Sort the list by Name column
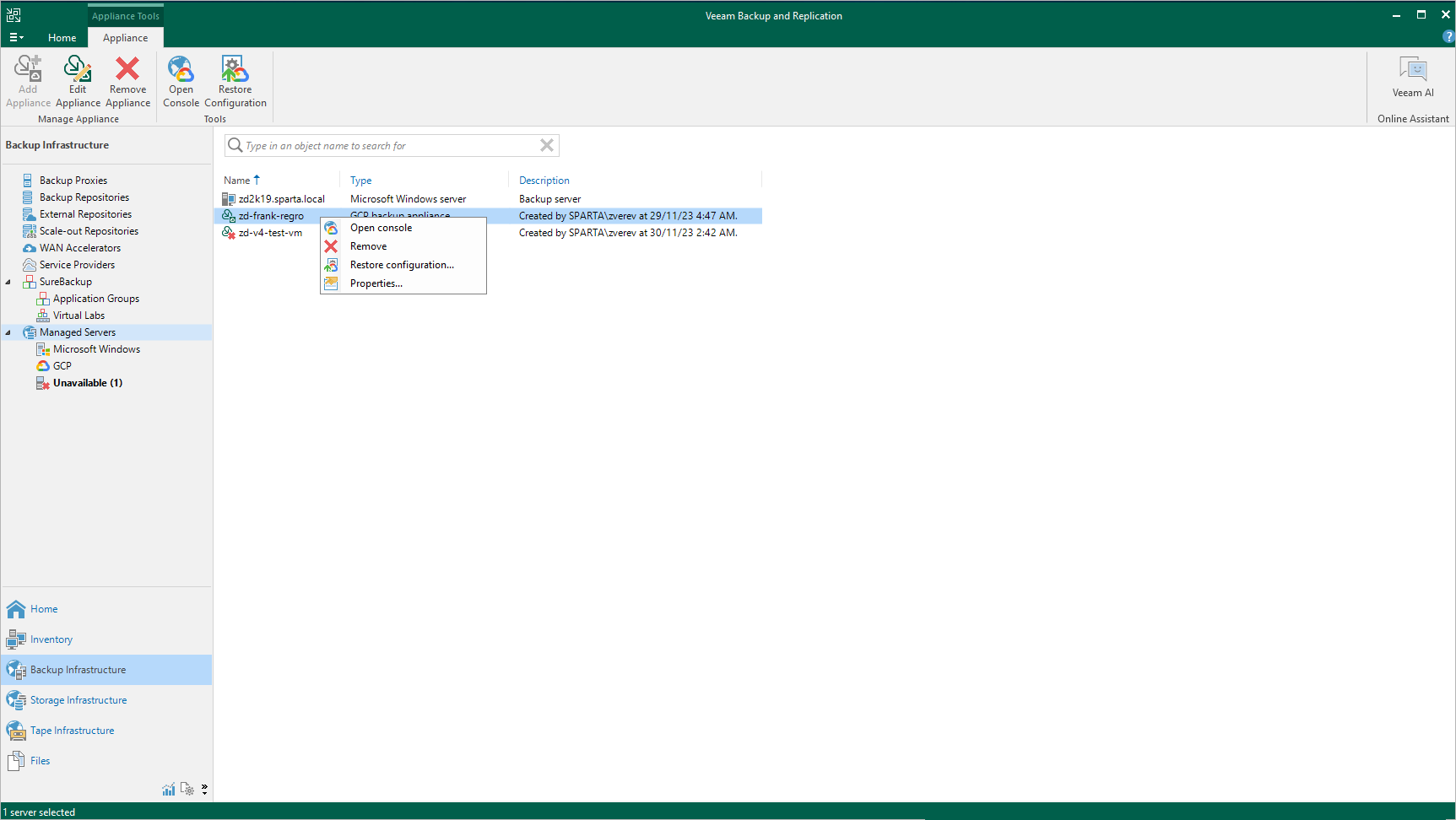The height and width of the screenshot is (820, 1456). 236,181
